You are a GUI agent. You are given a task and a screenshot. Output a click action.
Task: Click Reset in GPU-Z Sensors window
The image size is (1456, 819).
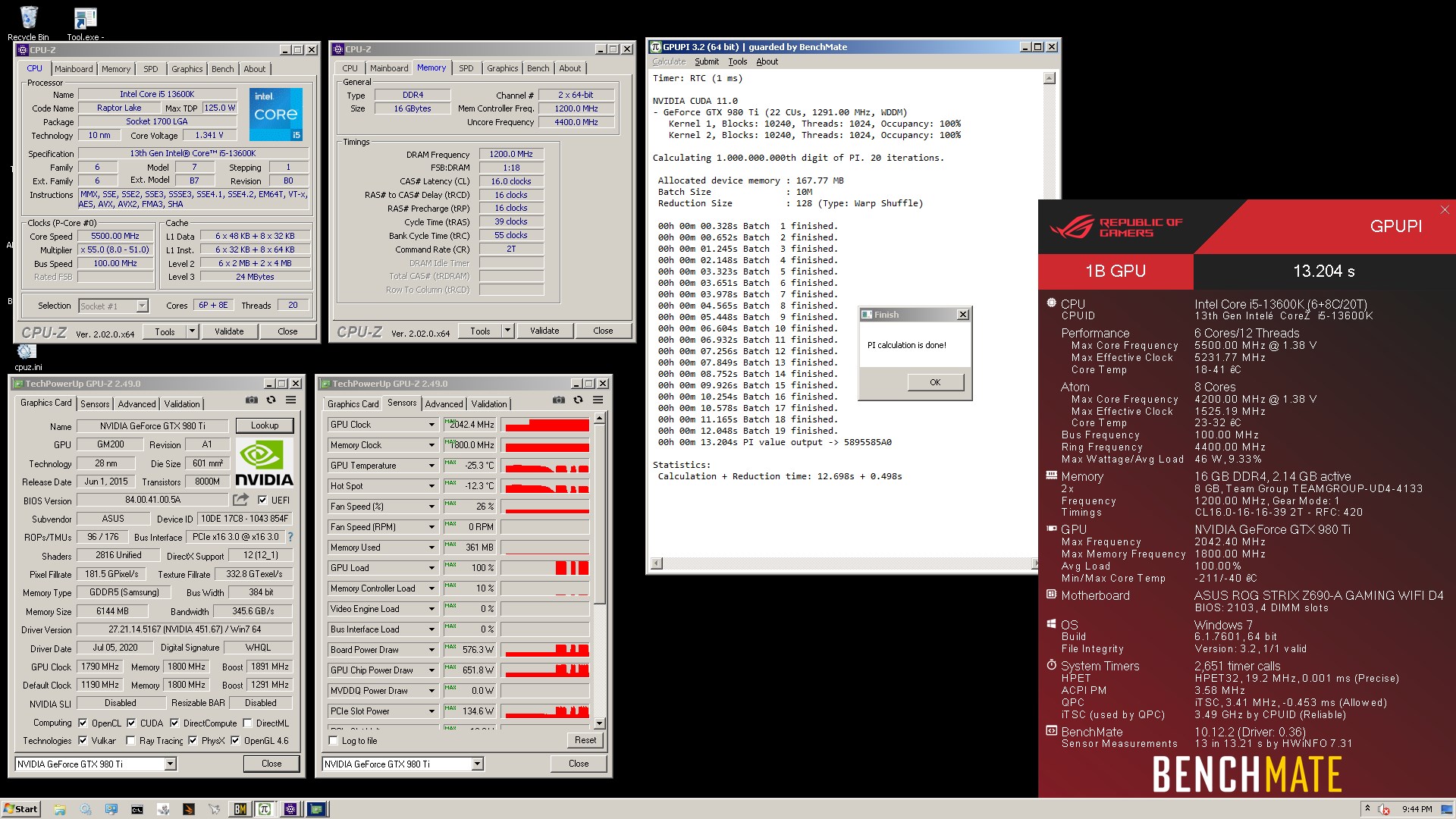pyautogui.click(x=585, y=740)
